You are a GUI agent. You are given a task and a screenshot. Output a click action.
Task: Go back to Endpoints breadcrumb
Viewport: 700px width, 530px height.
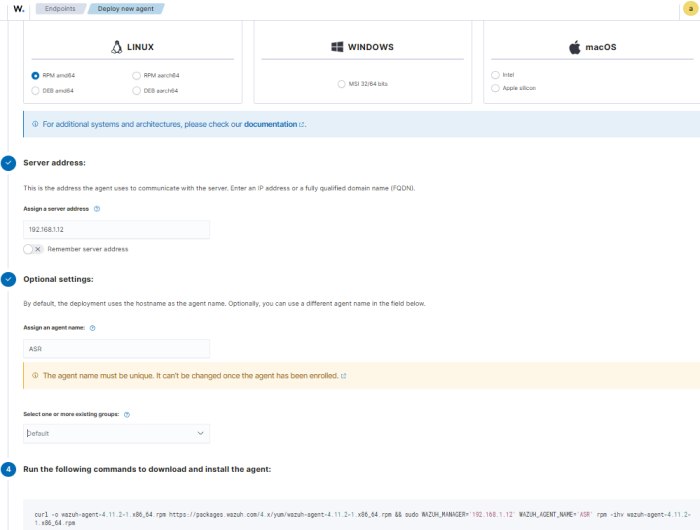point(60,8)
